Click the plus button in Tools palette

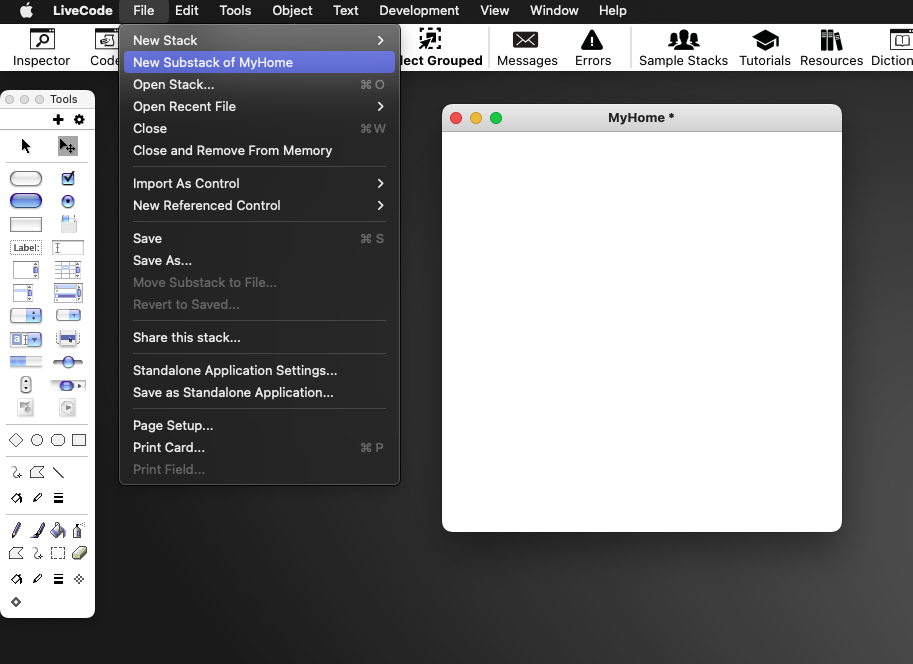tap(58, 120)
